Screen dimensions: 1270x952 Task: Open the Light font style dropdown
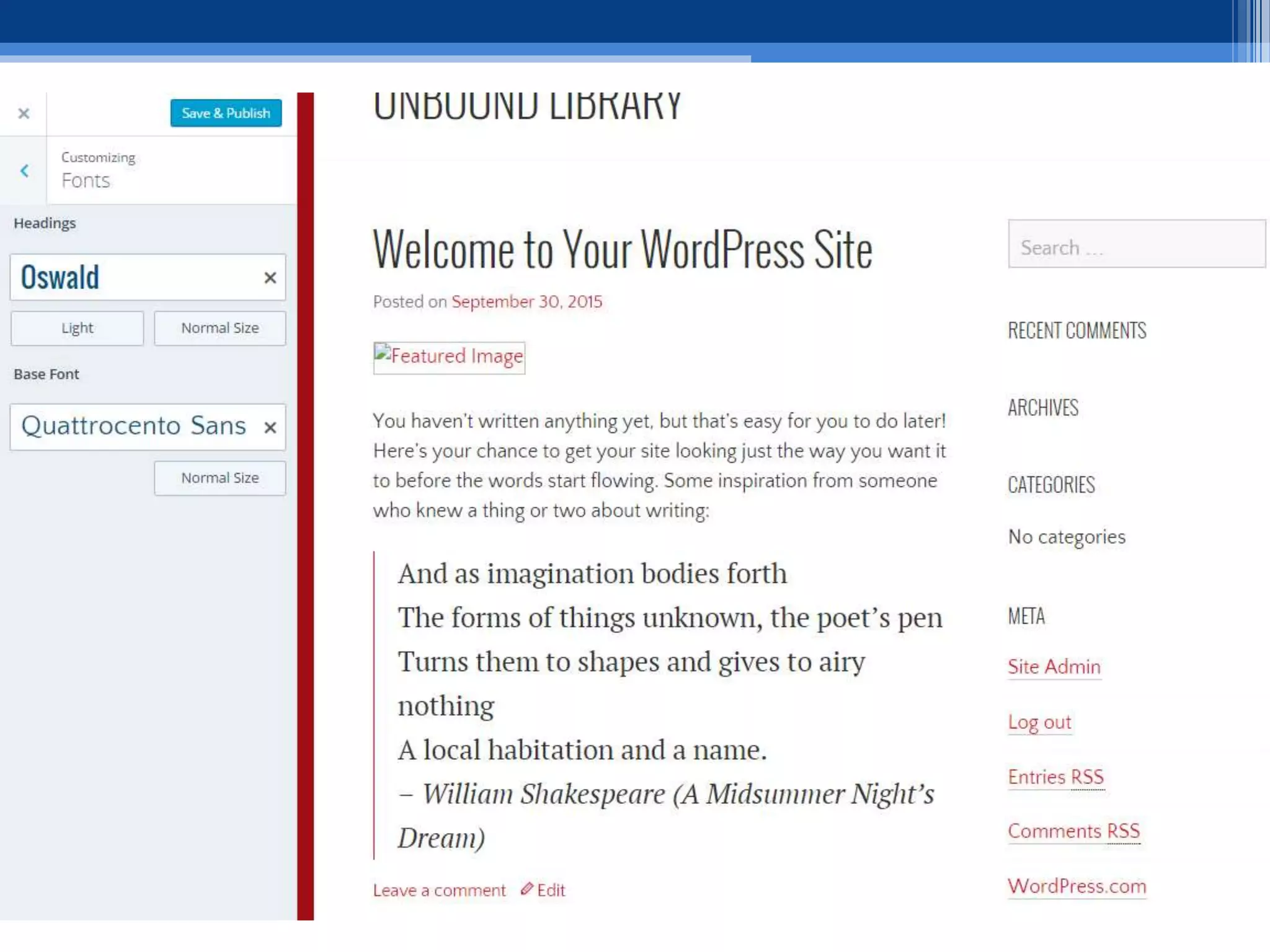pos(77,328)
